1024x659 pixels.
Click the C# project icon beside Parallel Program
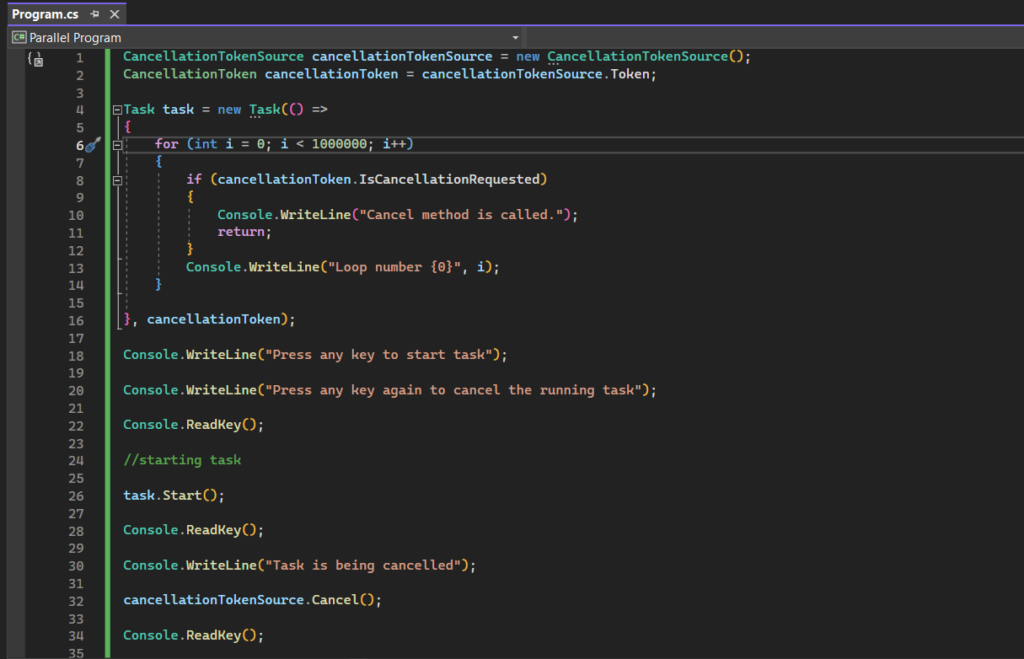point(19,37)
